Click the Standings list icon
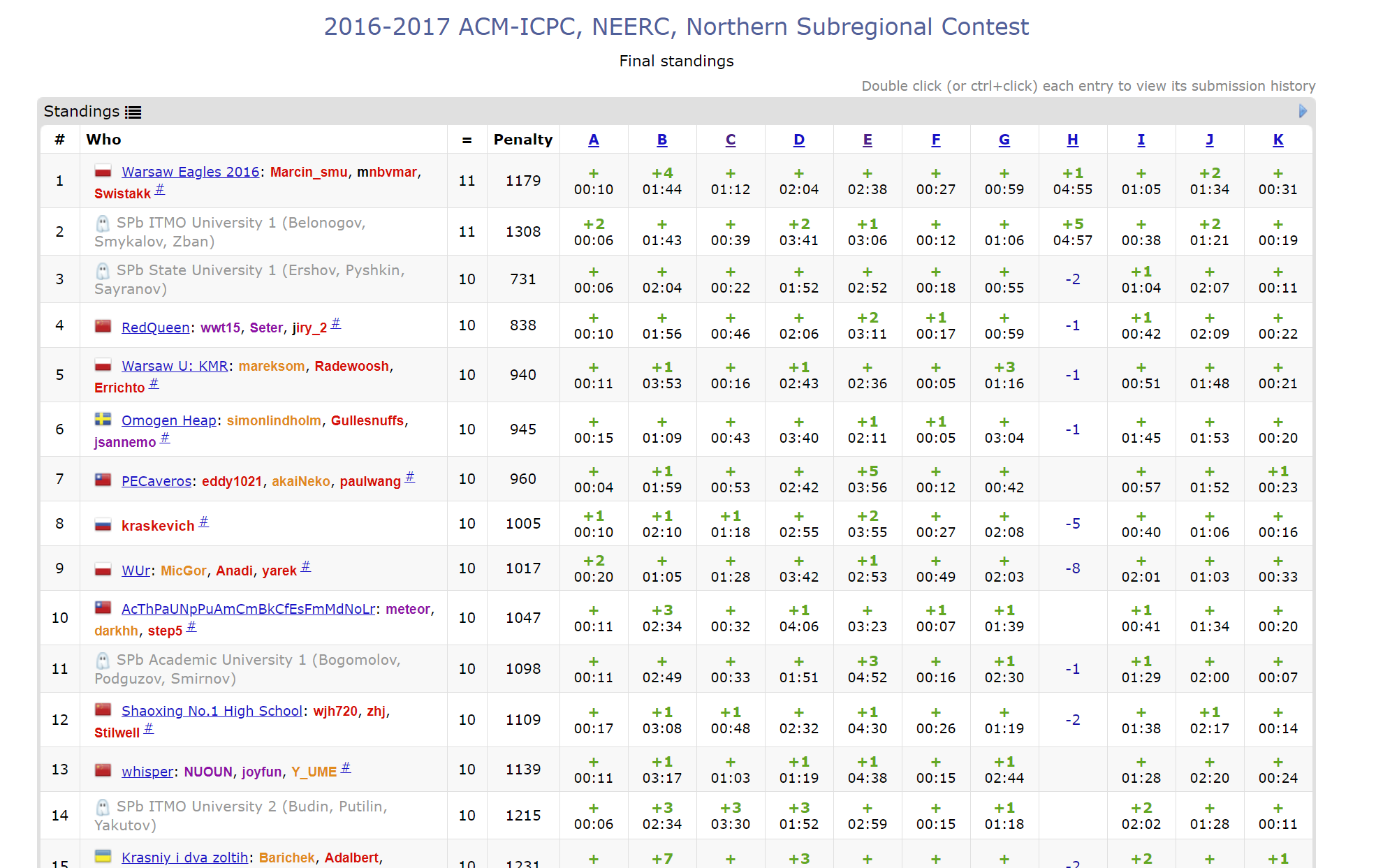This screenshot has height=868, width=1376. coord(133,112)
